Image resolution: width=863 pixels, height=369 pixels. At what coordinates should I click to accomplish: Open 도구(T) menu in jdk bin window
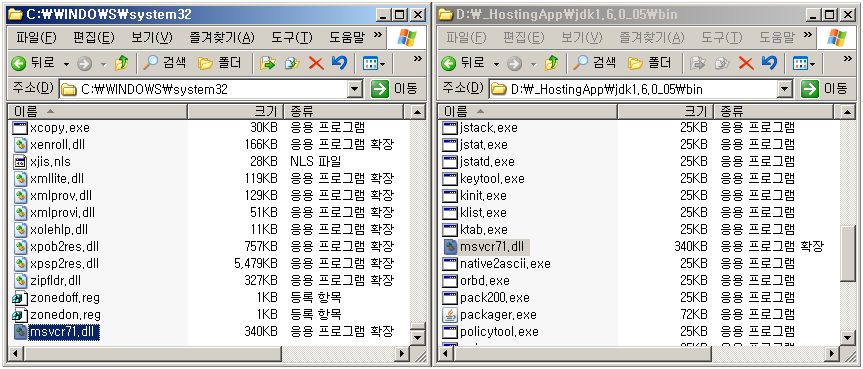[722, 38]
